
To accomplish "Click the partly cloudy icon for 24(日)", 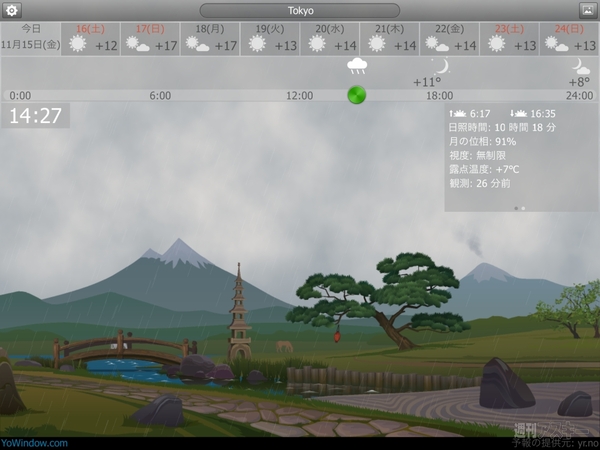I will pos(557,44).
